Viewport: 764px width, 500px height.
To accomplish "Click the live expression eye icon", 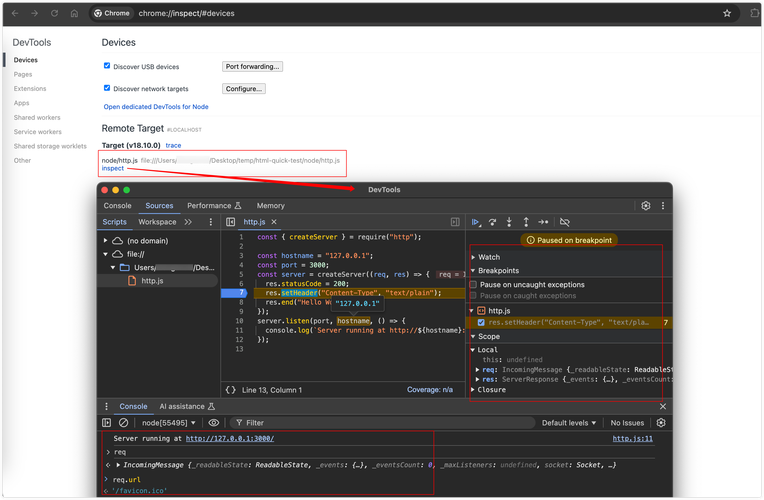I will tap(213, 423).
